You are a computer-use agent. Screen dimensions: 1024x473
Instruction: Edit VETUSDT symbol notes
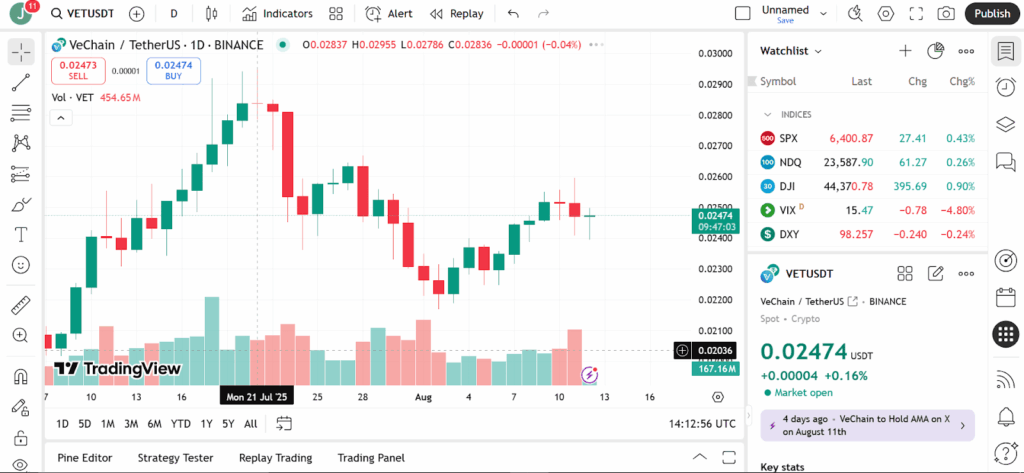[936, 274]
